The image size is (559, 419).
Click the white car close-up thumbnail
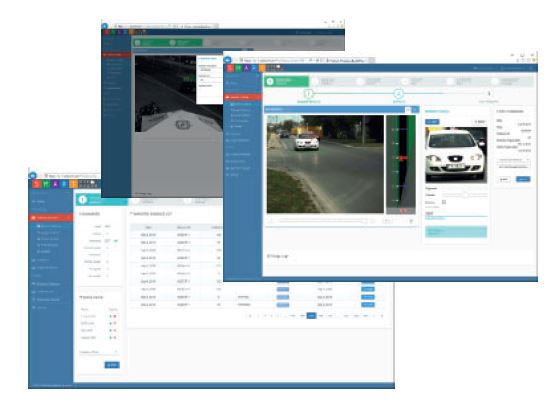(x=456, y=155)
